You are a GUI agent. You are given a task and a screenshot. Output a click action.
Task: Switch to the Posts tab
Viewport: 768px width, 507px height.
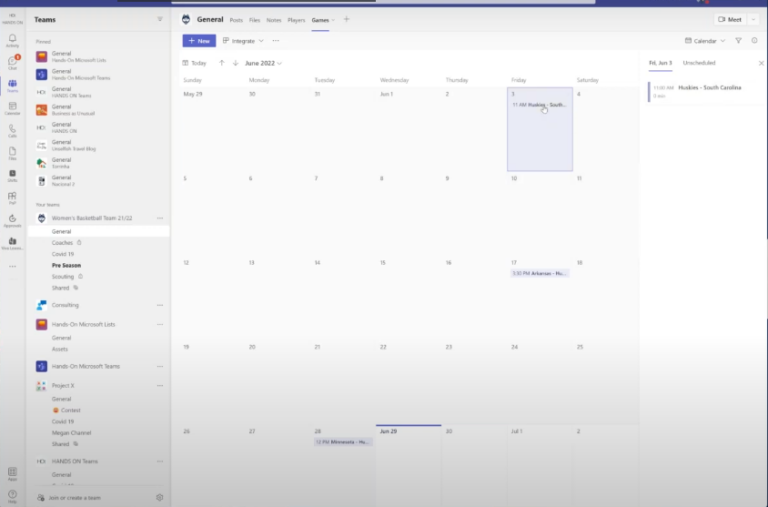(236, 20)
